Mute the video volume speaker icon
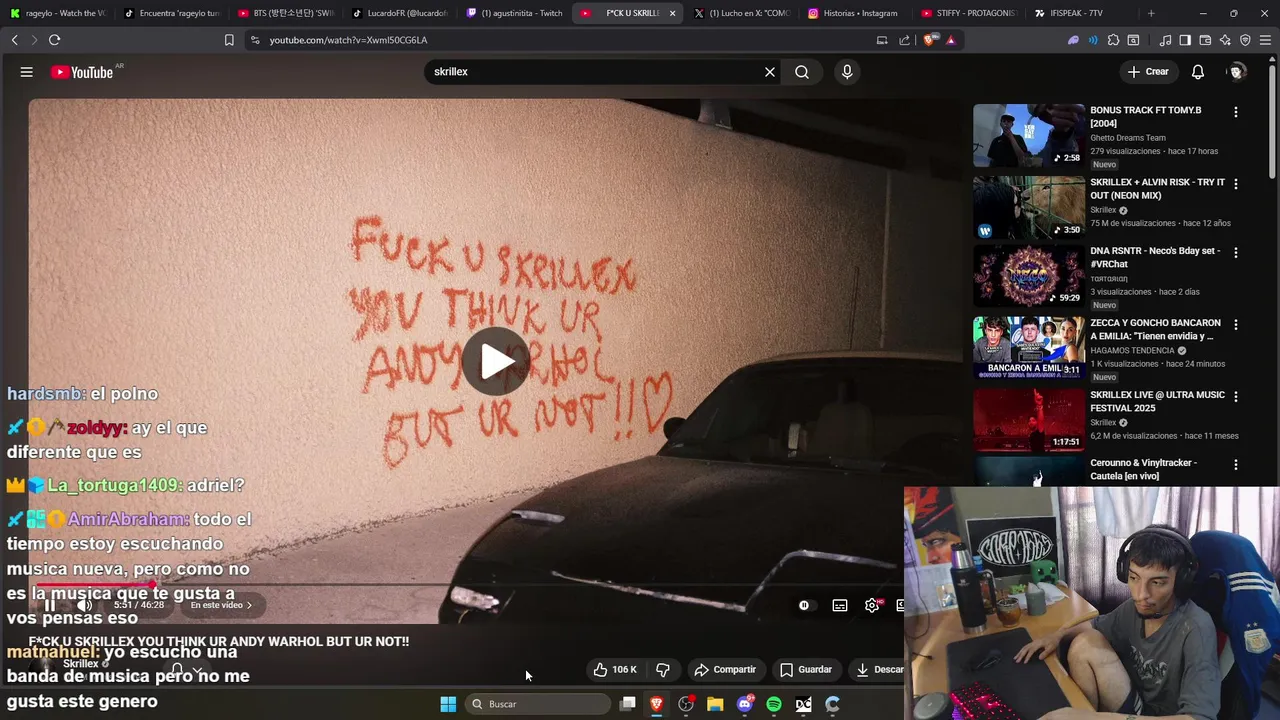Viewport: 1280px width, 720px height. tap(85, 605)
